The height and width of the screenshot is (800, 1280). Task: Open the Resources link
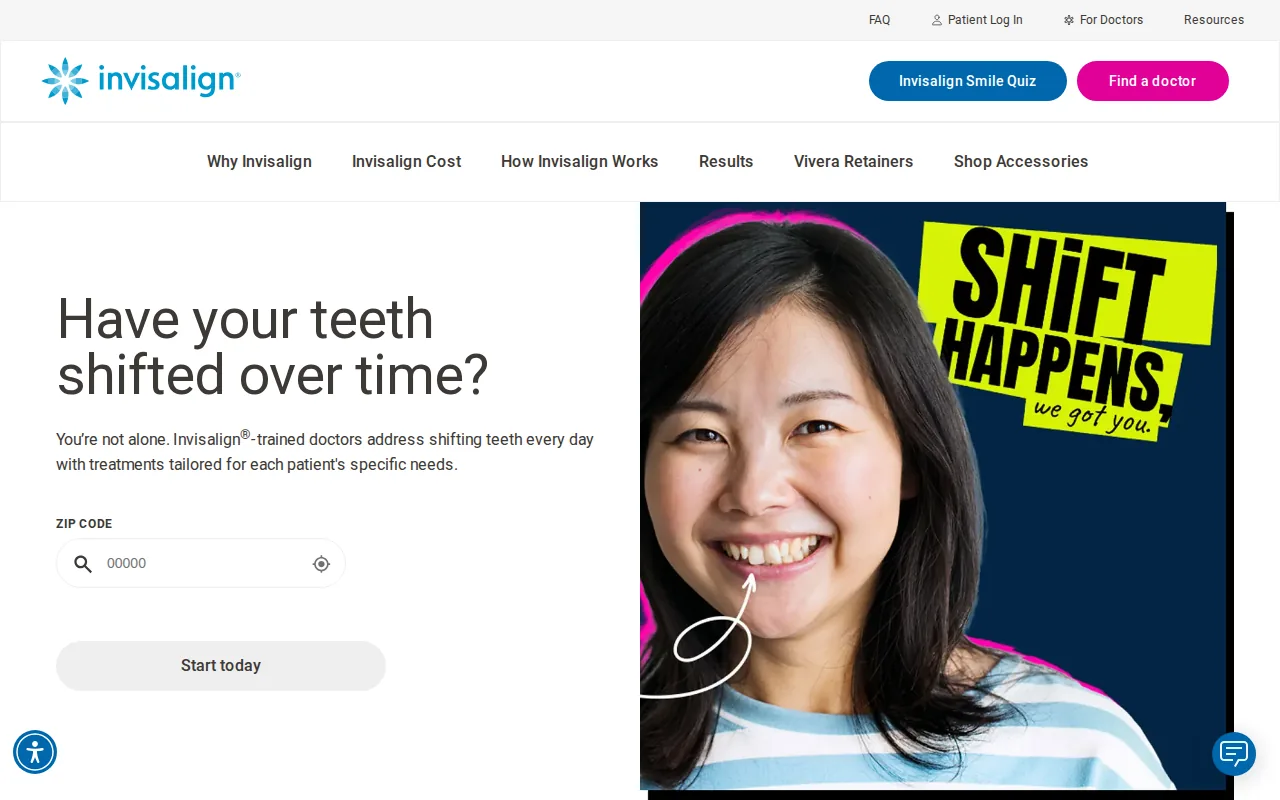(x=1214, y=20)
